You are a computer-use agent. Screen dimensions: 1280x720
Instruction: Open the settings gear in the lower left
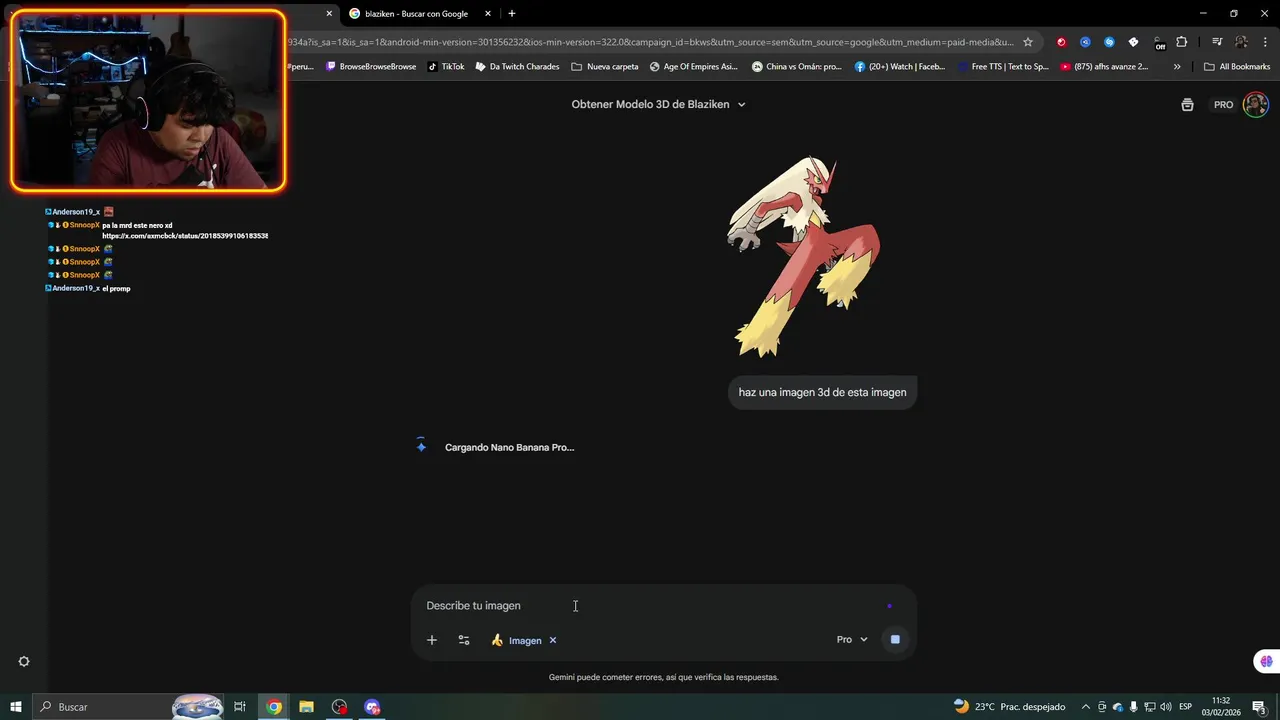coord(24,662)
